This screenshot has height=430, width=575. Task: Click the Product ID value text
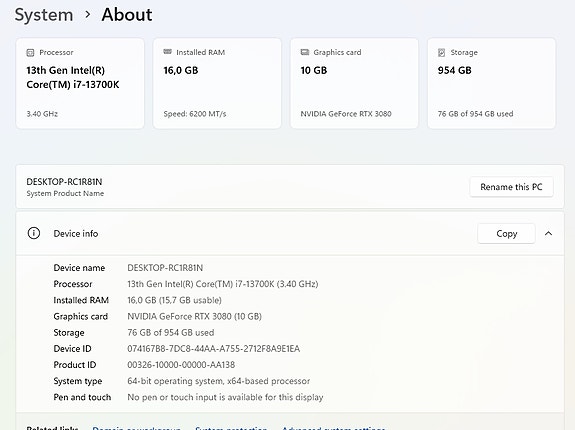coord(181,365)
